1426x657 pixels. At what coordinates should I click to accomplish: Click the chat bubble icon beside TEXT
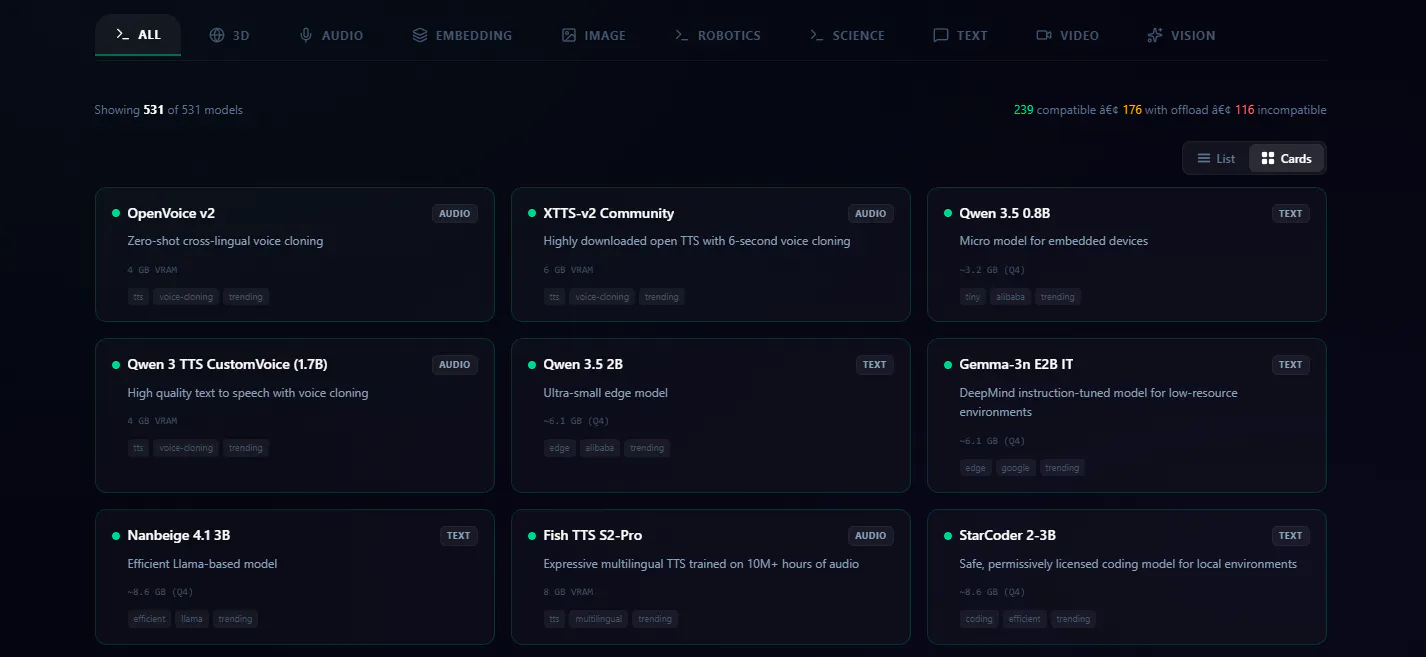(941, 35)
